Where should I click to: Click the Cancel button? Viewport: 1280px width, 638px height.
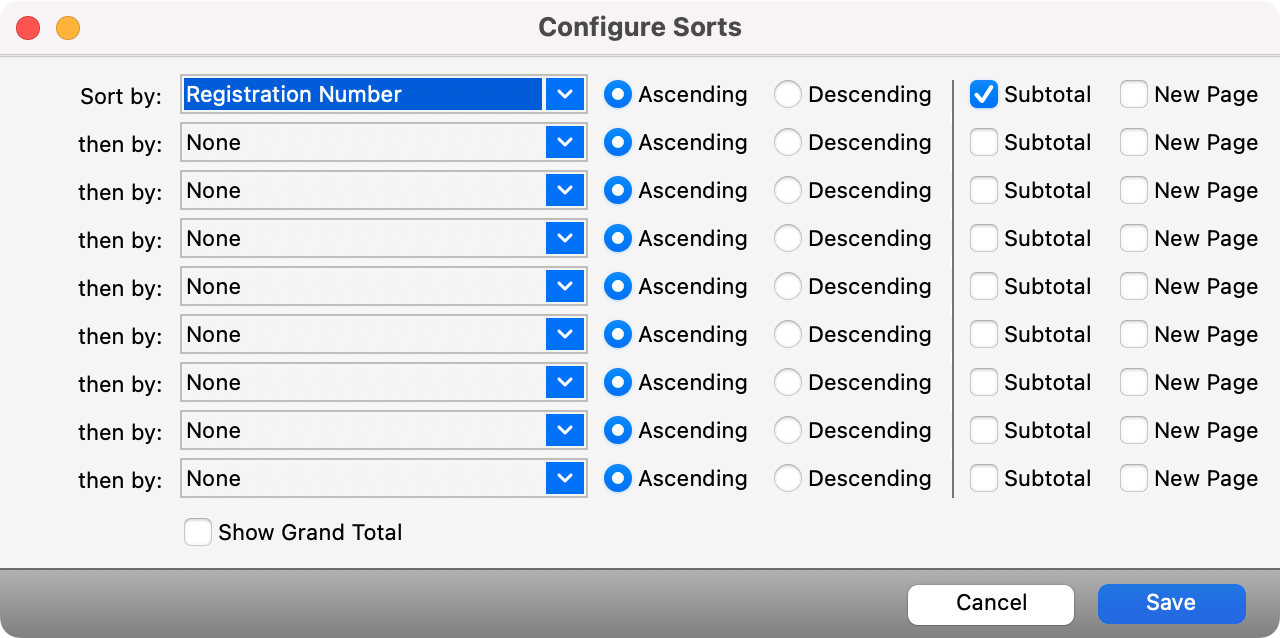click(990, 603)
